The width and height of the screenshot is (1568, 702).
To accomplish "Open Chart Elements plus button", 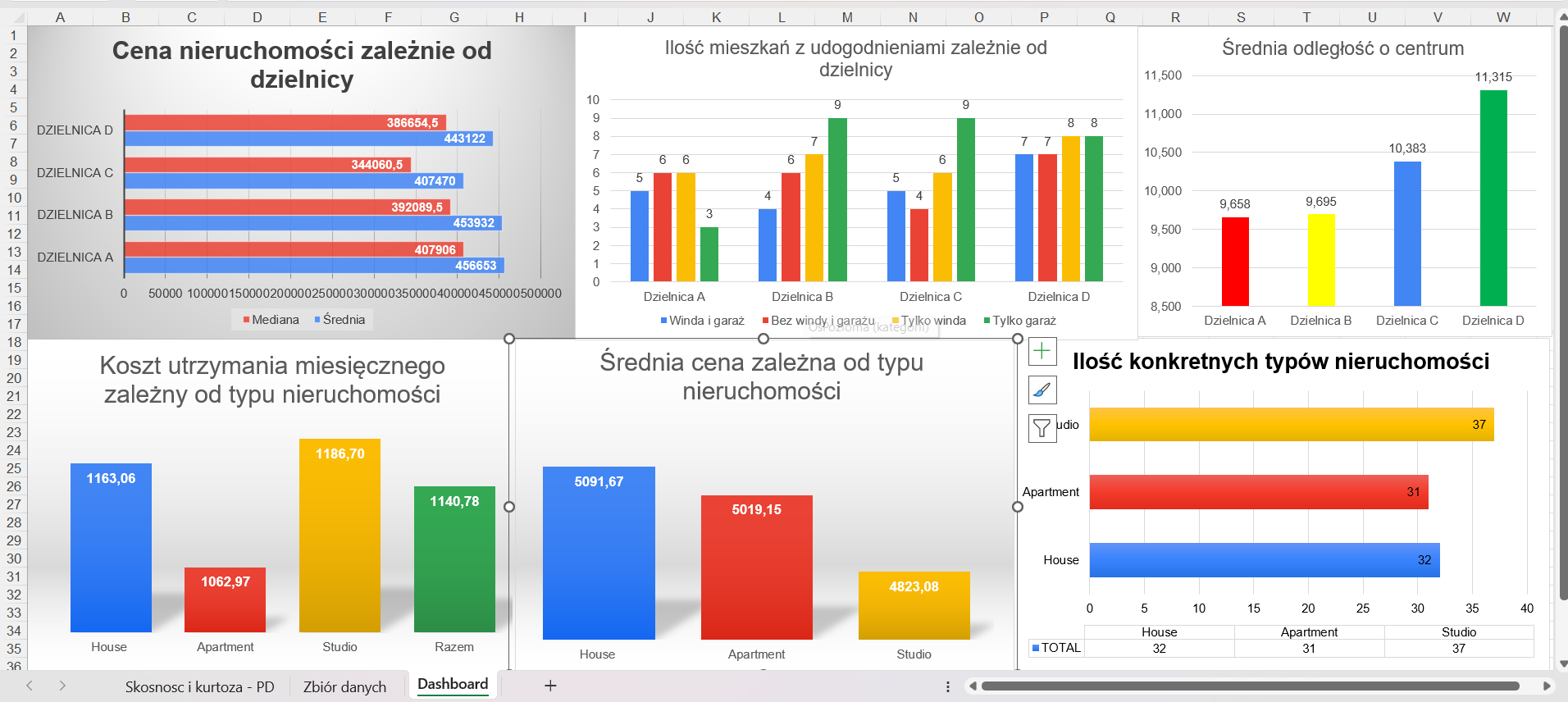I will tap(1042, 352).
